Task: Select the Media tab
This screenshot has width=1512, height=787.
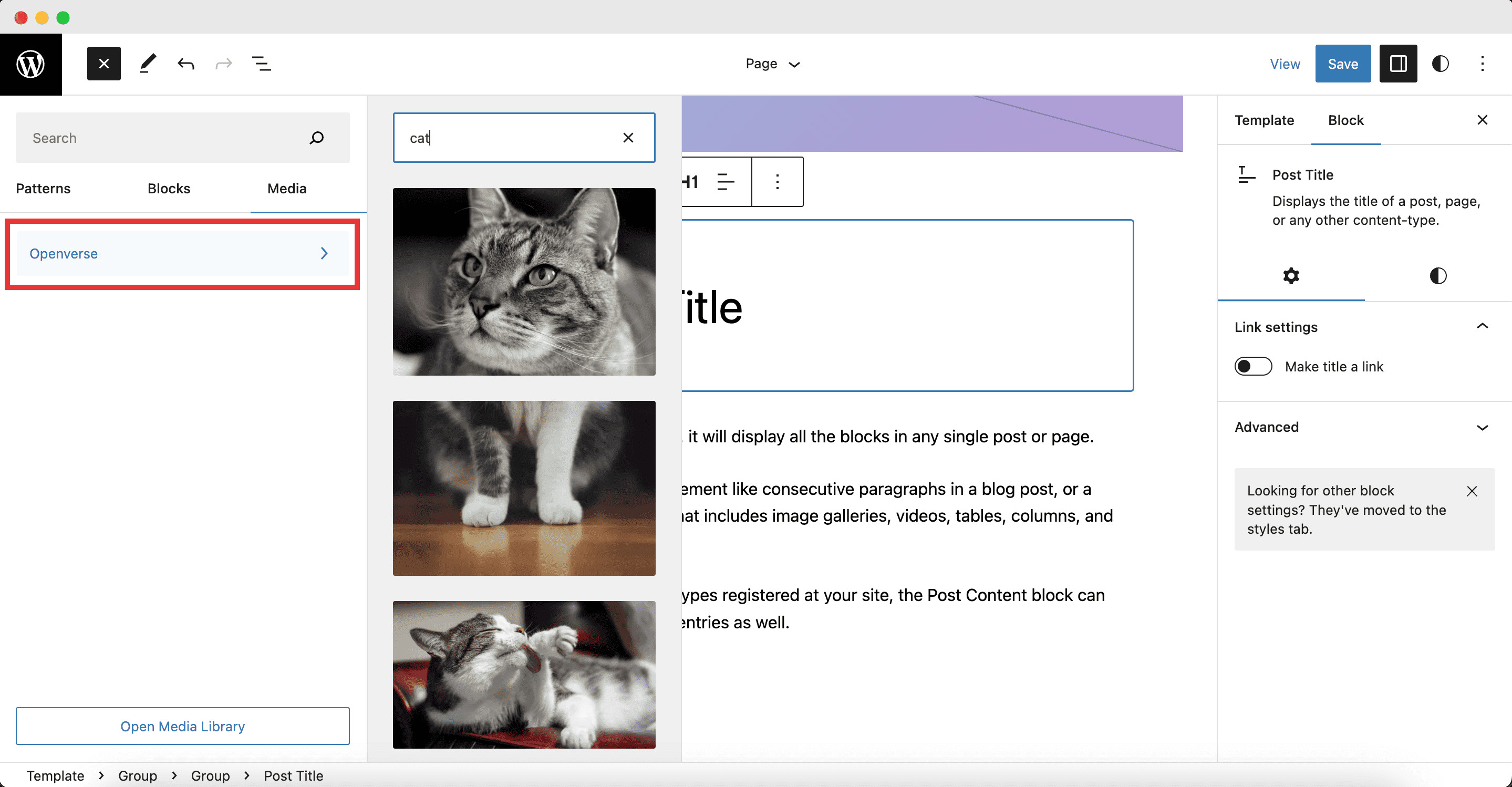Action: tap(287, 189)
